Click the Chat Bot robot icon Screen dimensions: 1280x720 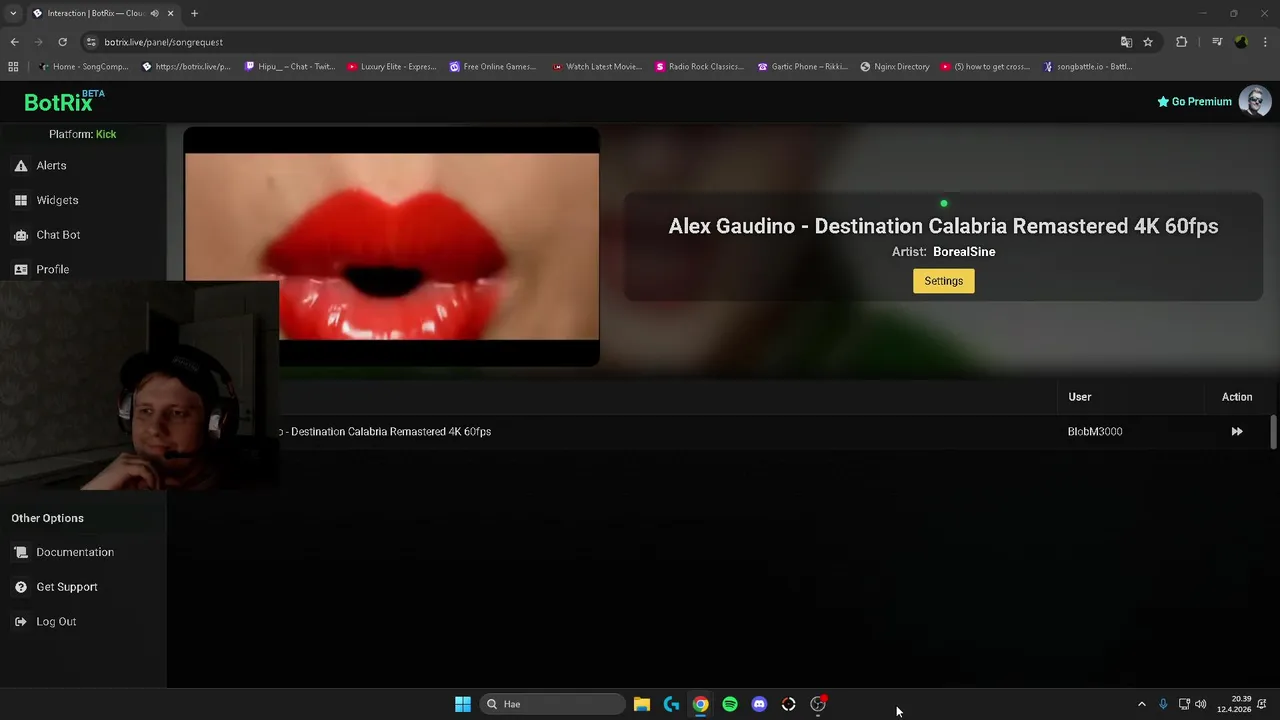[x=21, y=235]
